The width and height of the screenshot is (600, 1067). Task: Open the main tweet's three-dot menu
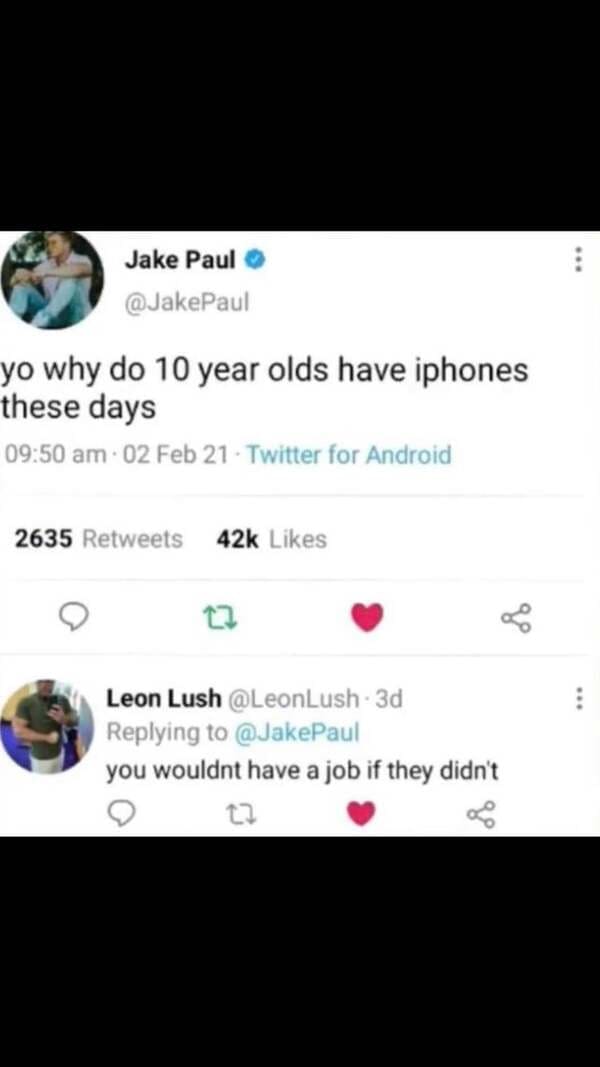click(x=578, y=259)
